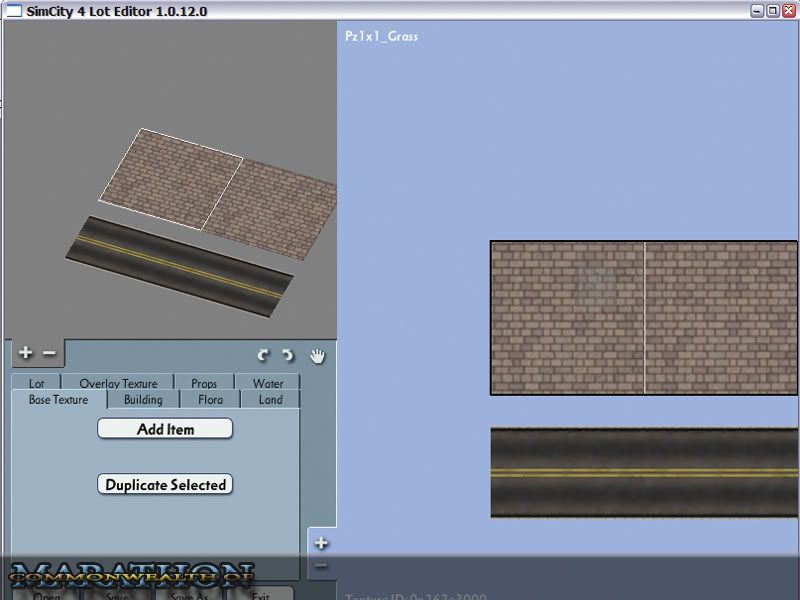This screenshot has width=800, height=600.
Task: Select the road texture in top-down view
Action: click(644, 472)
